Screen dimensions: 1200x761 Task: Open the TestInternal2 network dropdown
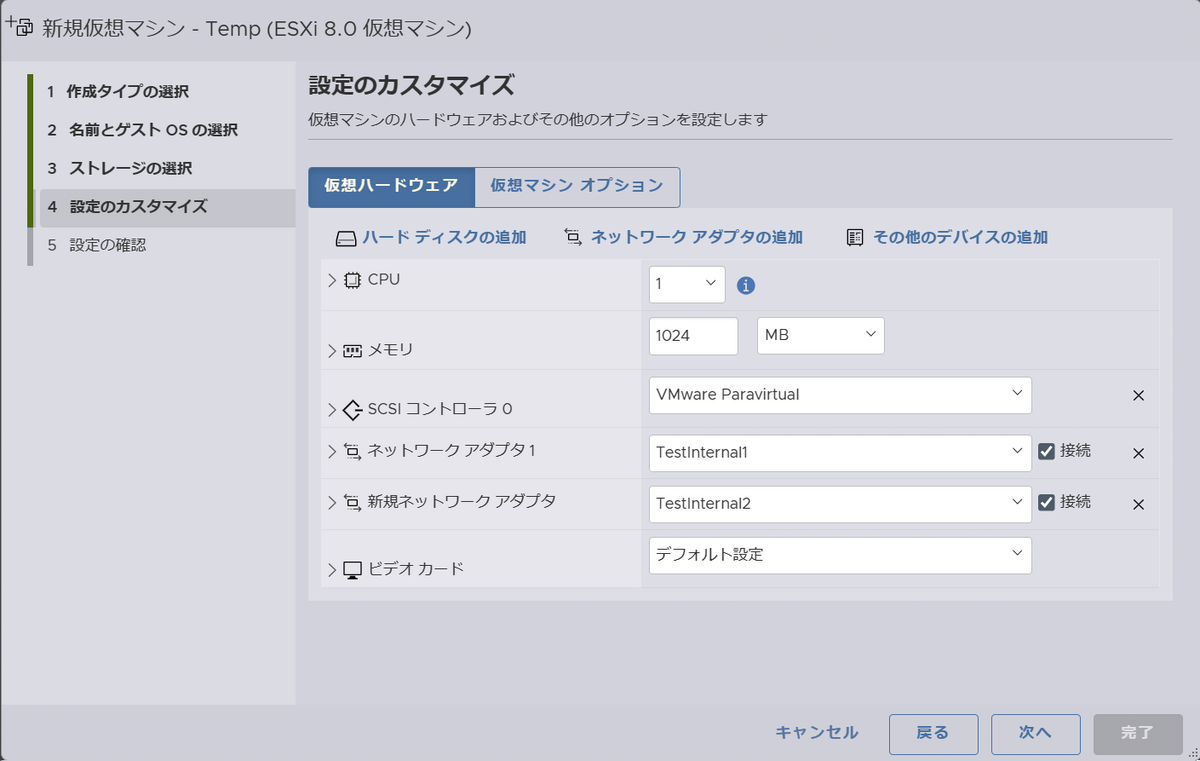coord(840,504)
